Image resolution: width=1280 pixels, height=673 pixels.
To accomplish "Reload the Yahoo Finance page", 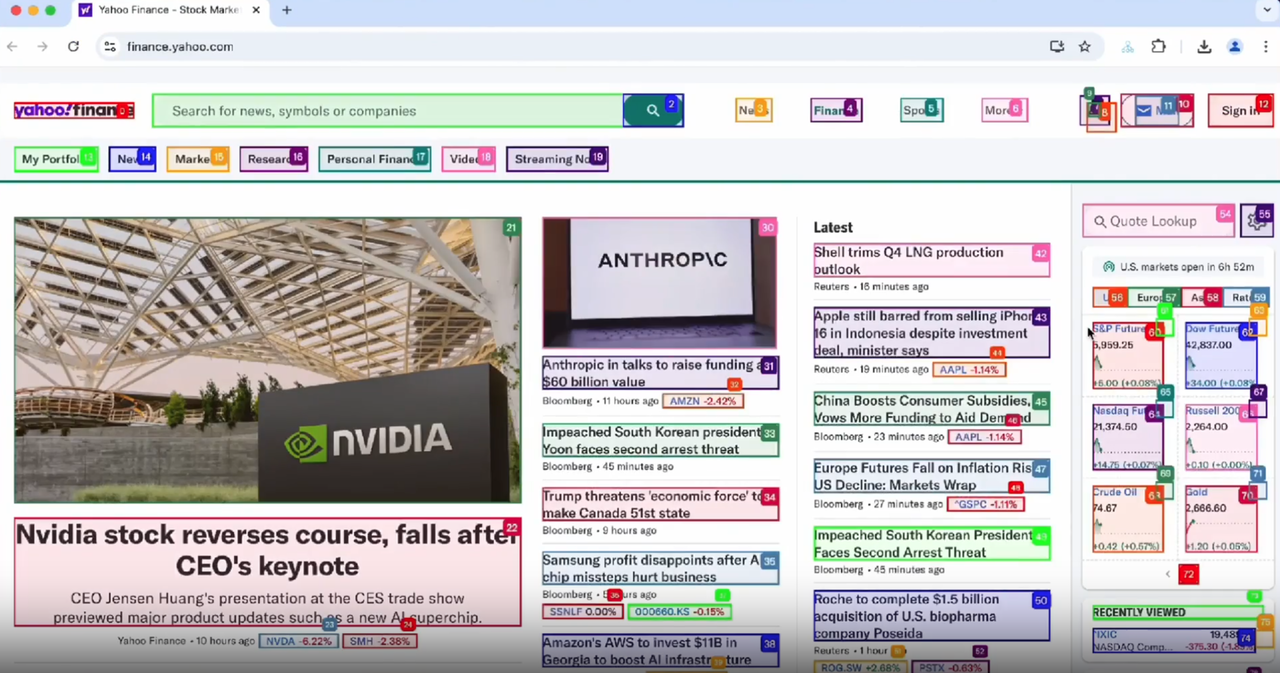I will pyautogui.click(x=73, y=46).
